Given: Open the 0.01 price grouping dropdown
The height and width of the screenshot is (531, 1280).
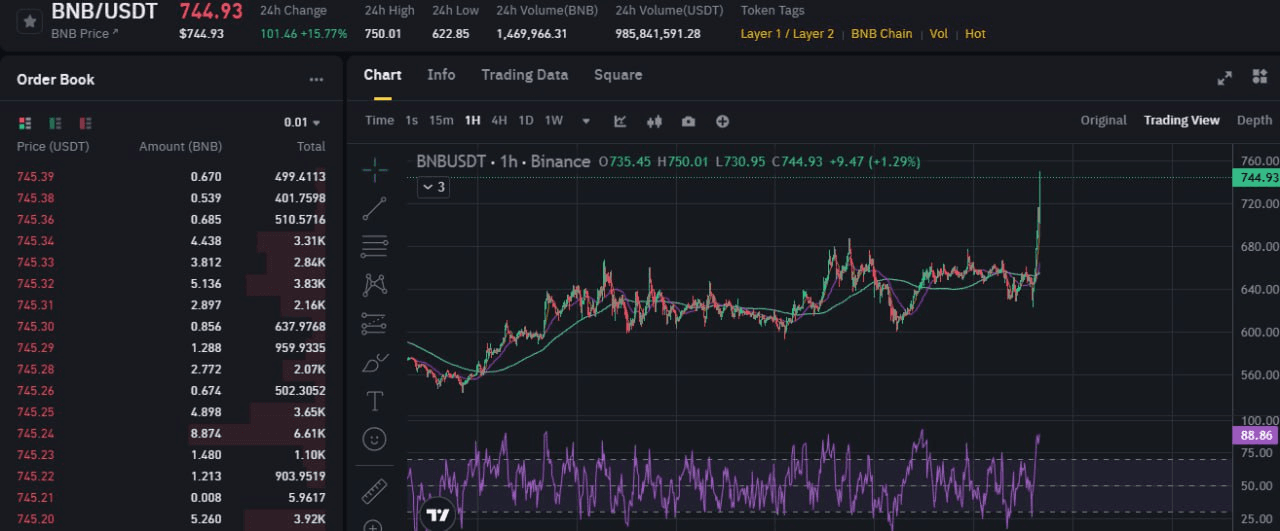Looking at the screenshot, I should tap(302, 123).
